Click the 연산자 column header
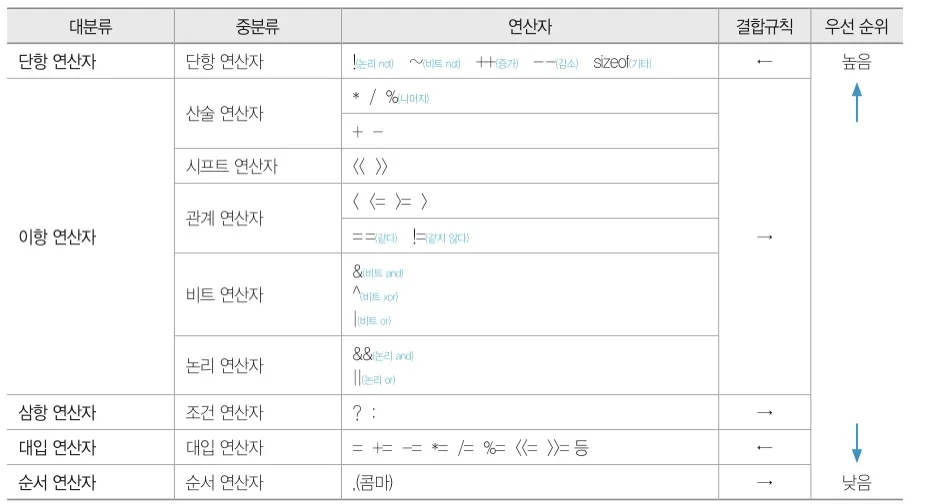926x504 pixels. [x=530, y=26]
